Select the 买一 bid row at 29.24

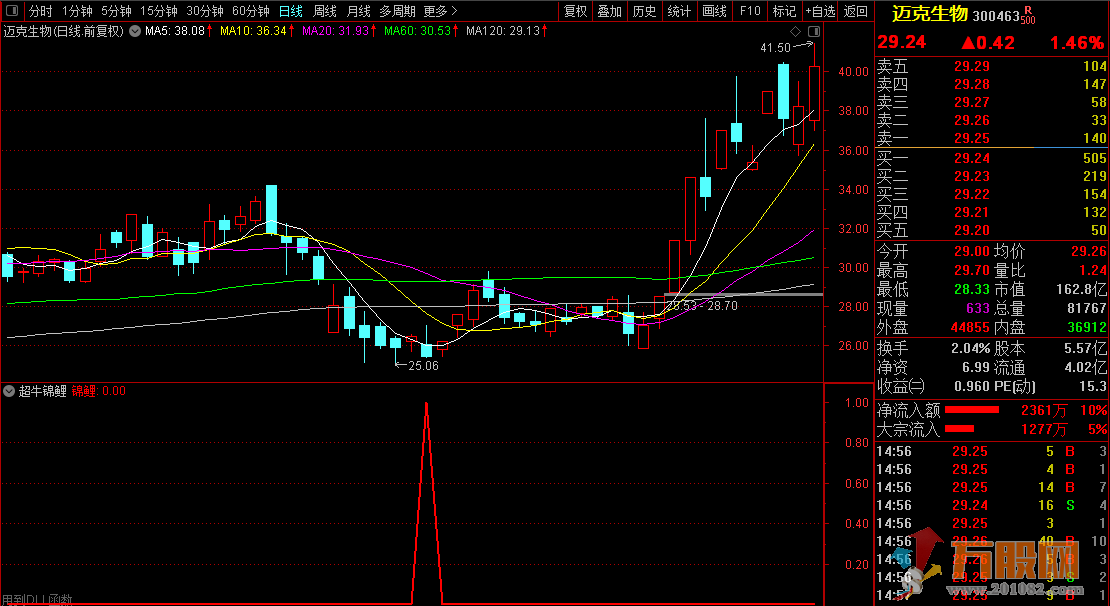pos(992,158)
